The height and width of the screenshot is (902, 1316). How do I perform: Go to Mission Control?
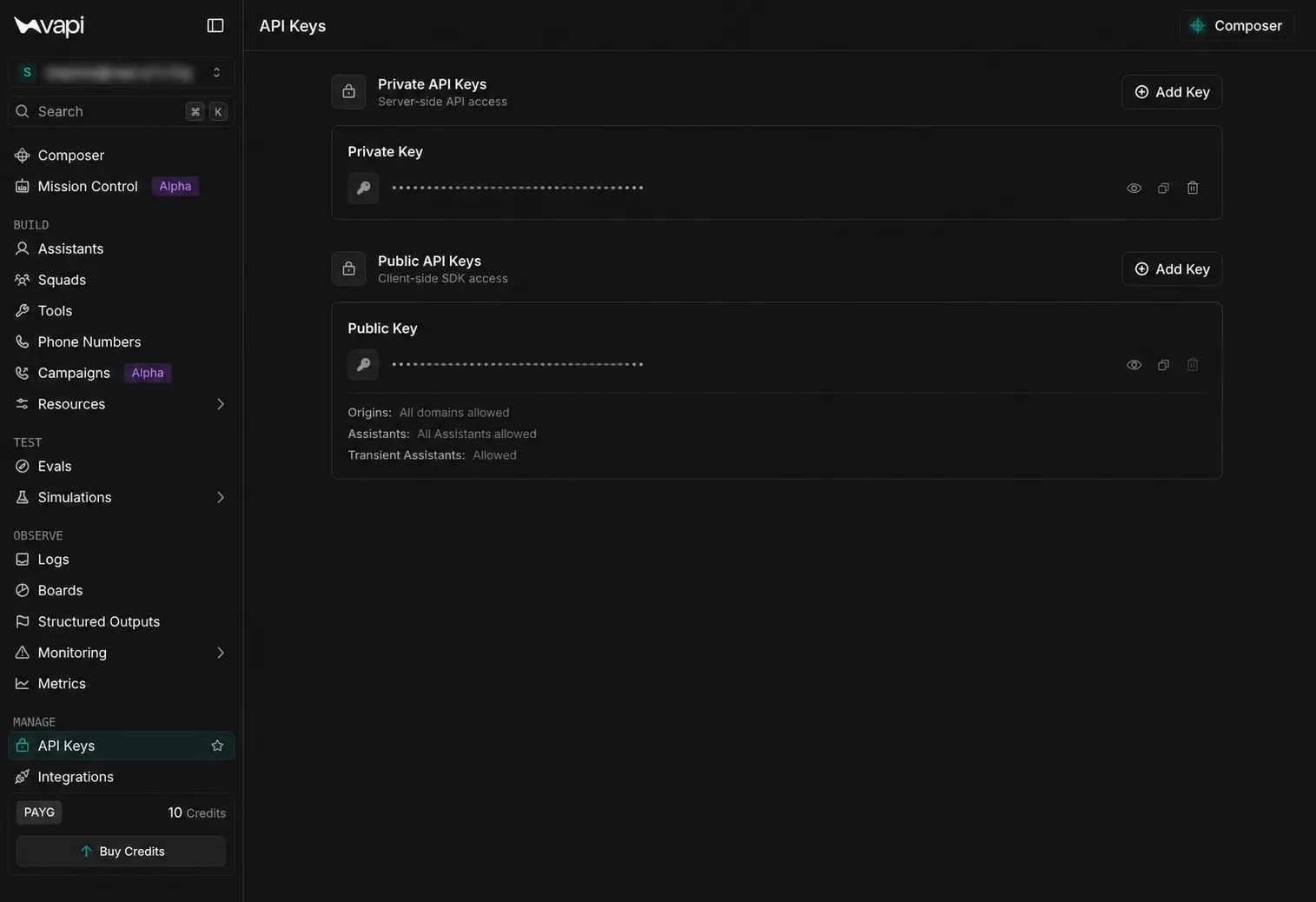pos(122,187)
